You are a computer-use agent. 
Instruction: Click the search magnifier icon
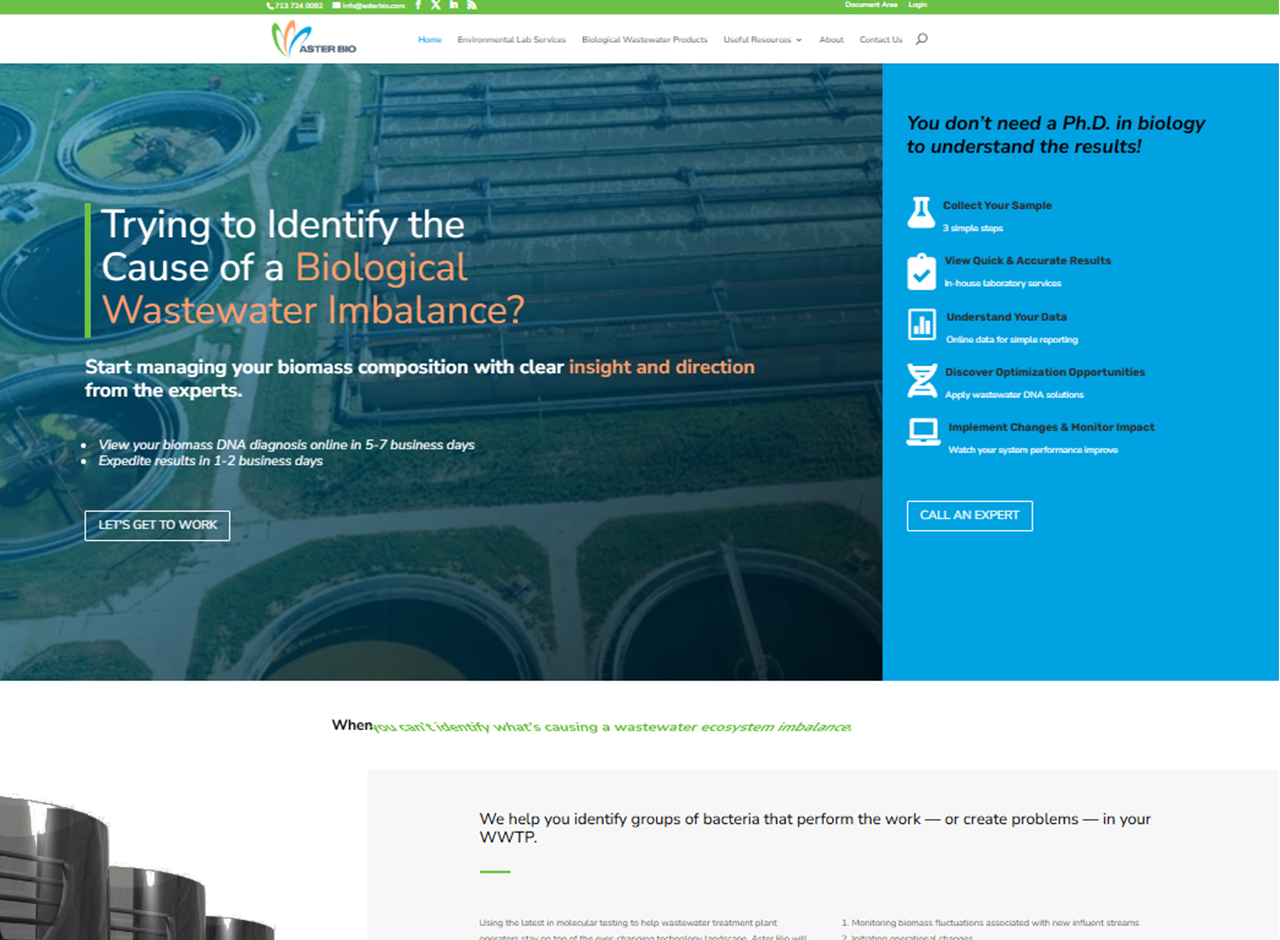(922, 39)
